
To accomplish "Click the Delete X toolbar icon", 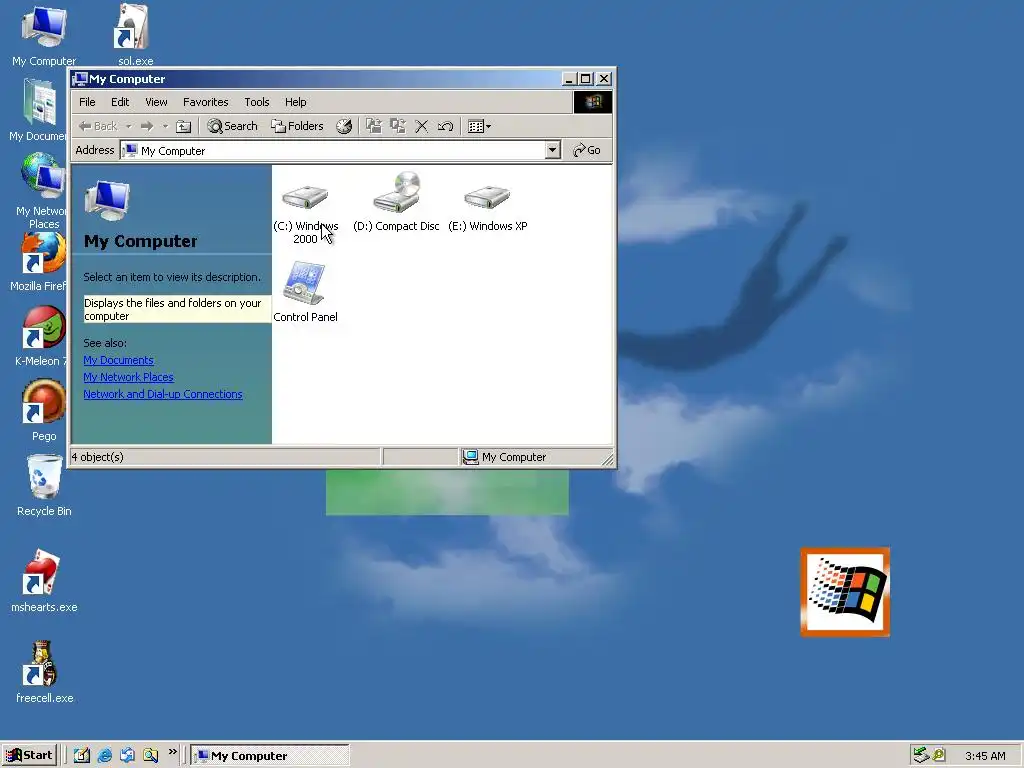I will tap(422, 126).
